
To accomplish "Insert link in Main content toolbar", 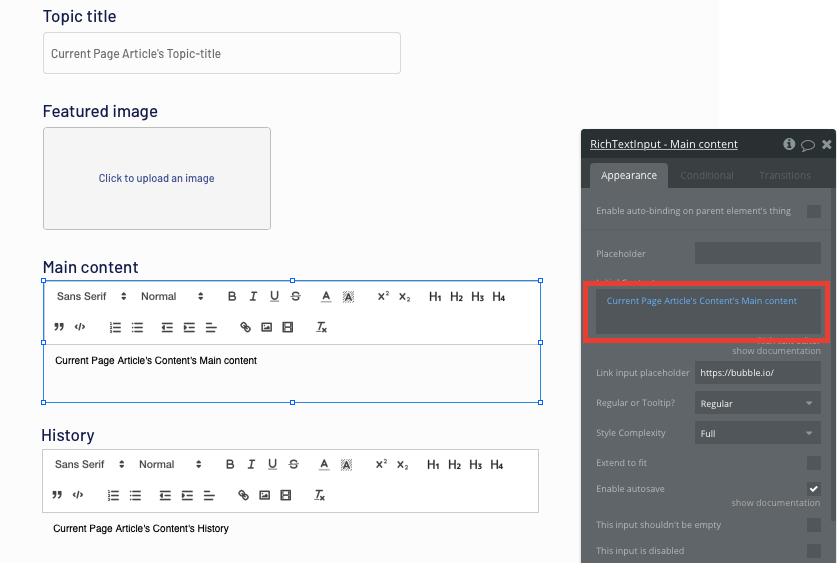I will 246,327.
